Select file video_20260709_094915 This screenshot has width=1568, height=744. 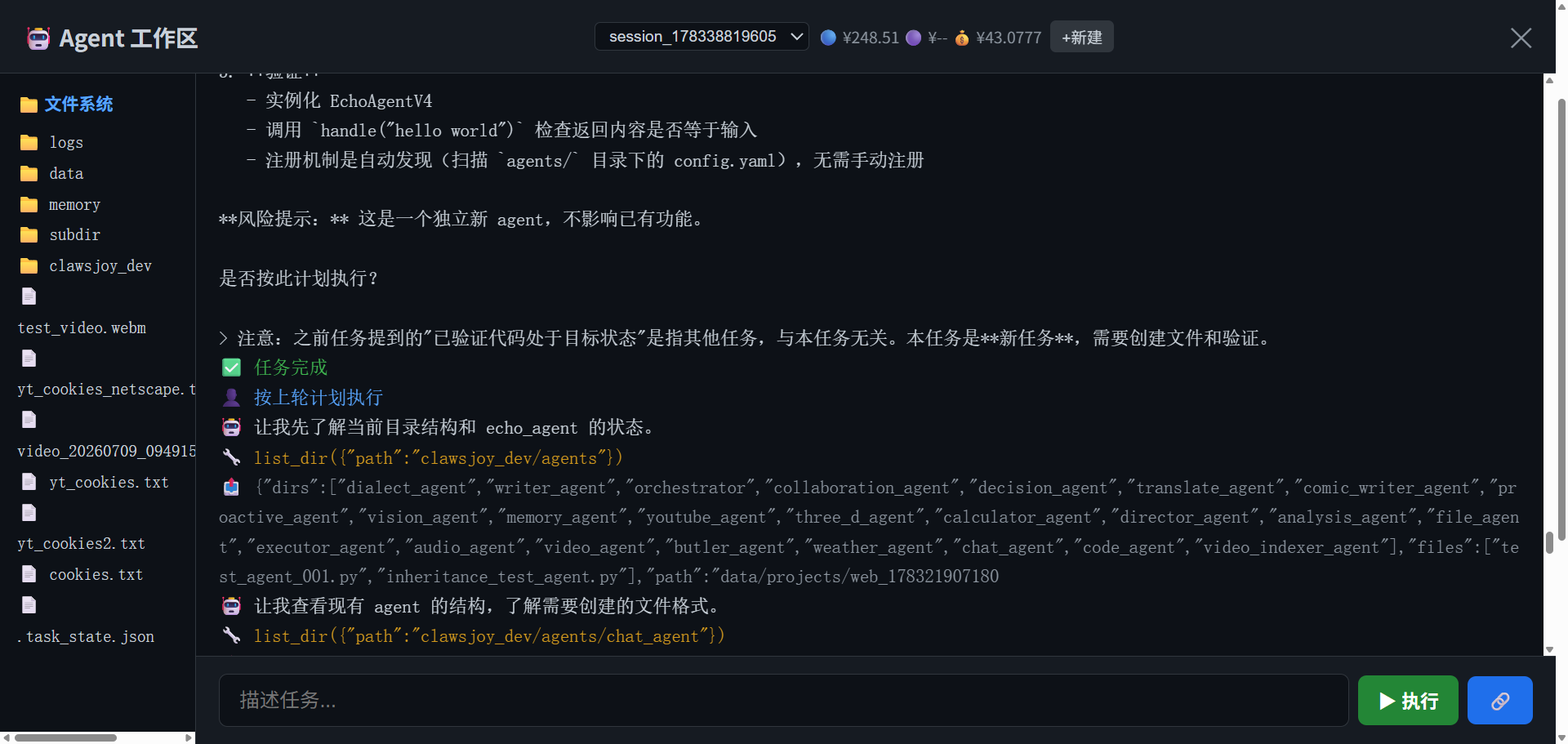106,452
